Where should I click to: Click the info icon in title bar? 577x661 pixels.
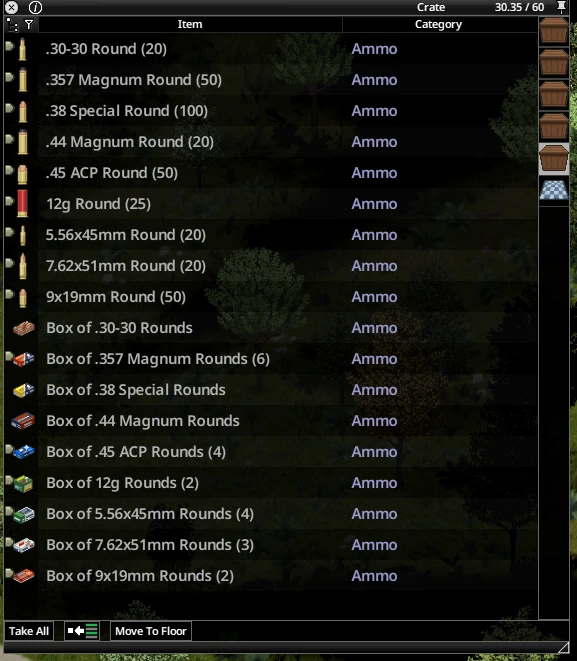click(35, 7)
